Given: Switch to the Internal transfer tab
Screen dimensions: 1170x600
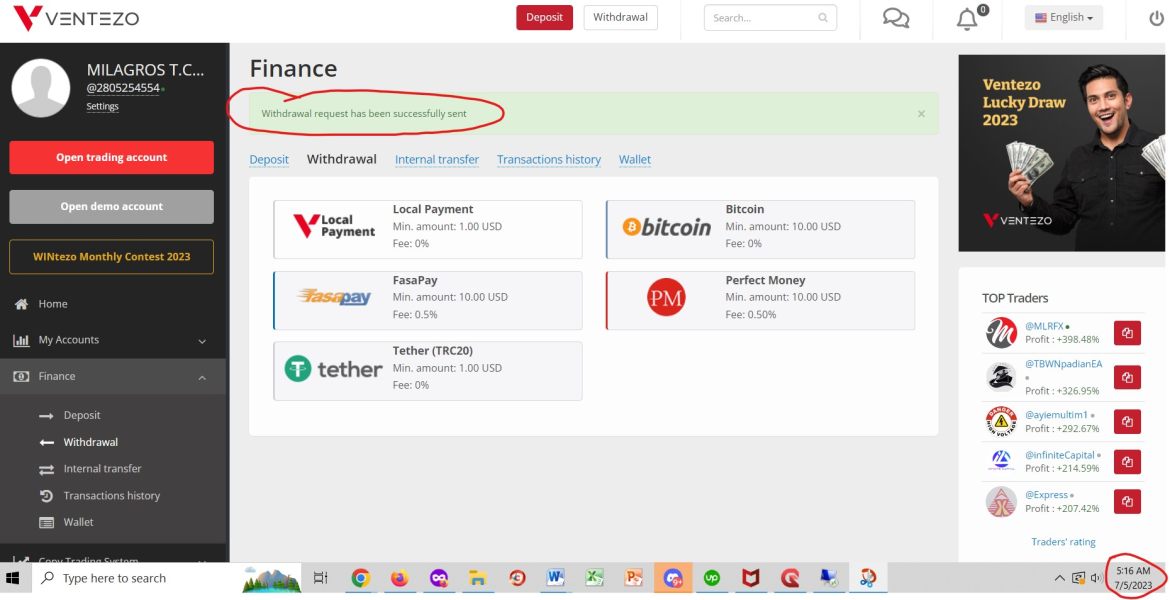Looking at the screenshot, I should click(437, 159).
